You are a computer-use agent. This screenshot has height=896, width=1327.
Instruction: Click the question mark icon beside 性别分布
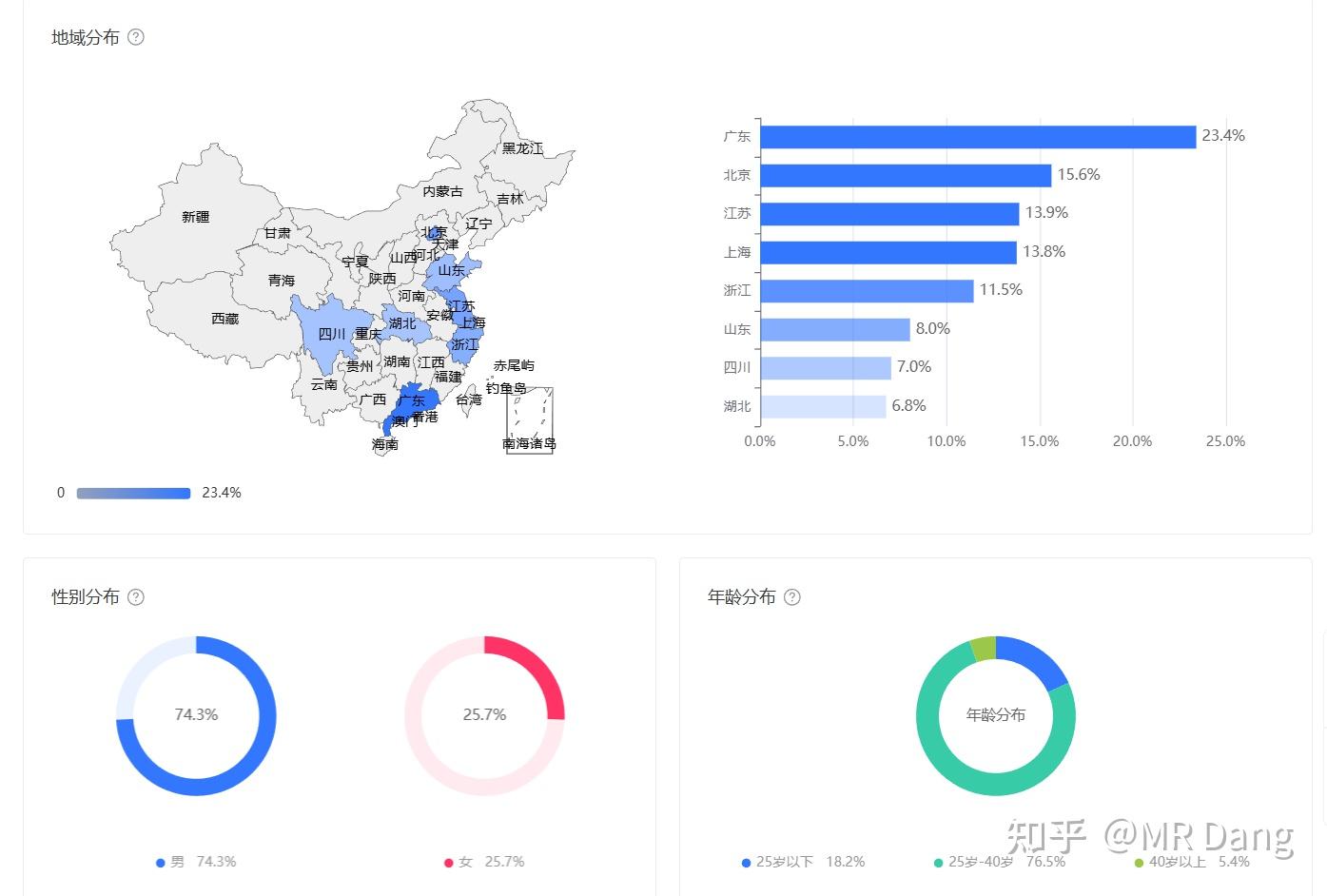(136, 596)
